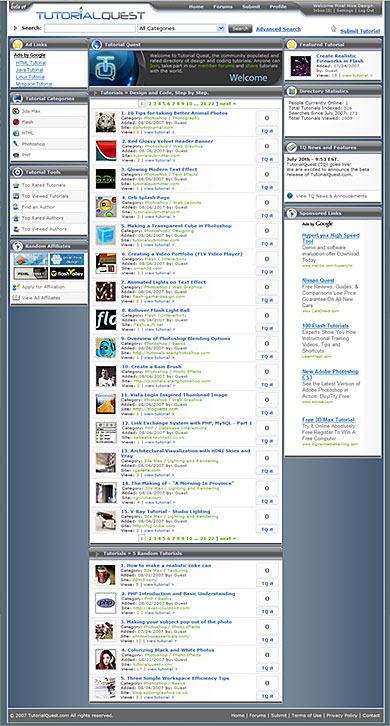Click the Apply for Affiliation icon
Image resolution: width=390 pixels, height=726 pixels.
[16, 287]
